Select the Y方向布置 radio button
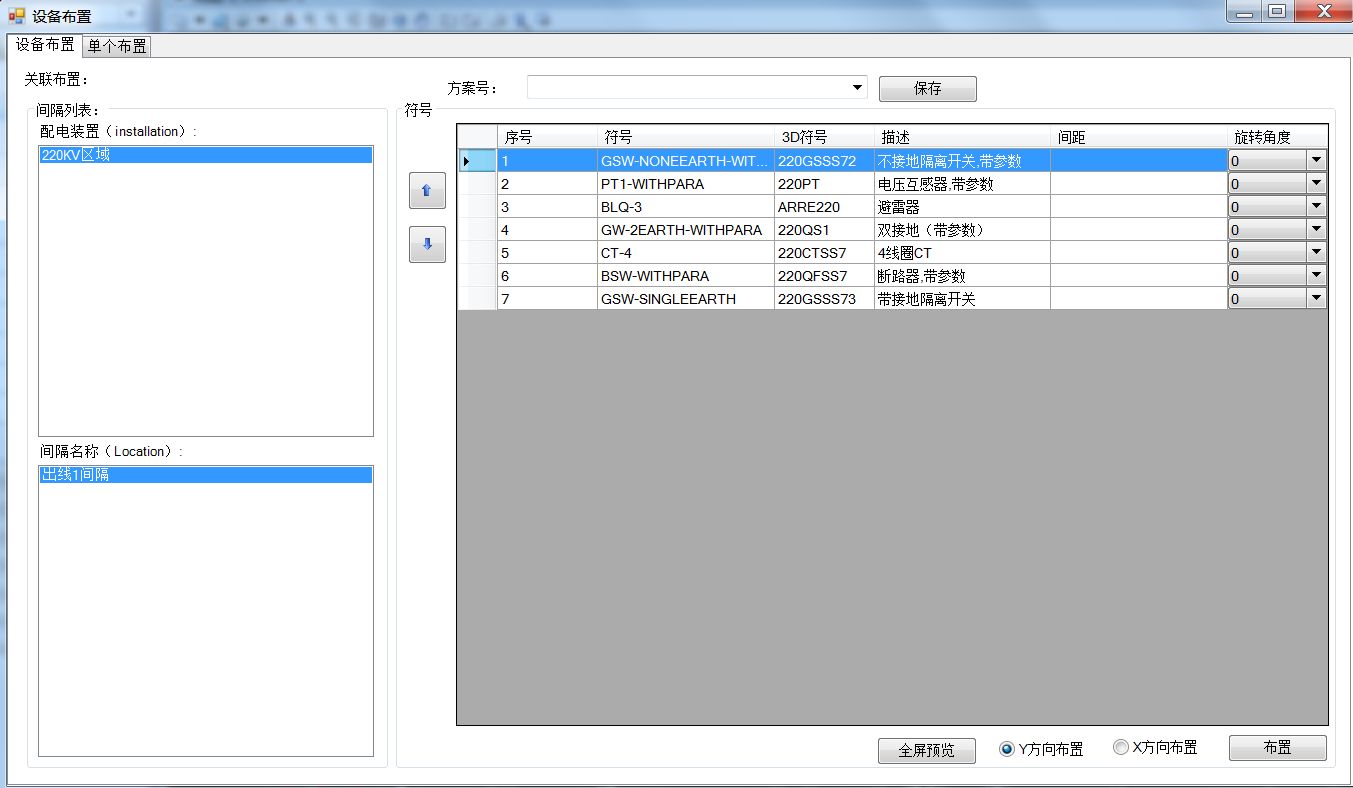 pos(1007,749)
